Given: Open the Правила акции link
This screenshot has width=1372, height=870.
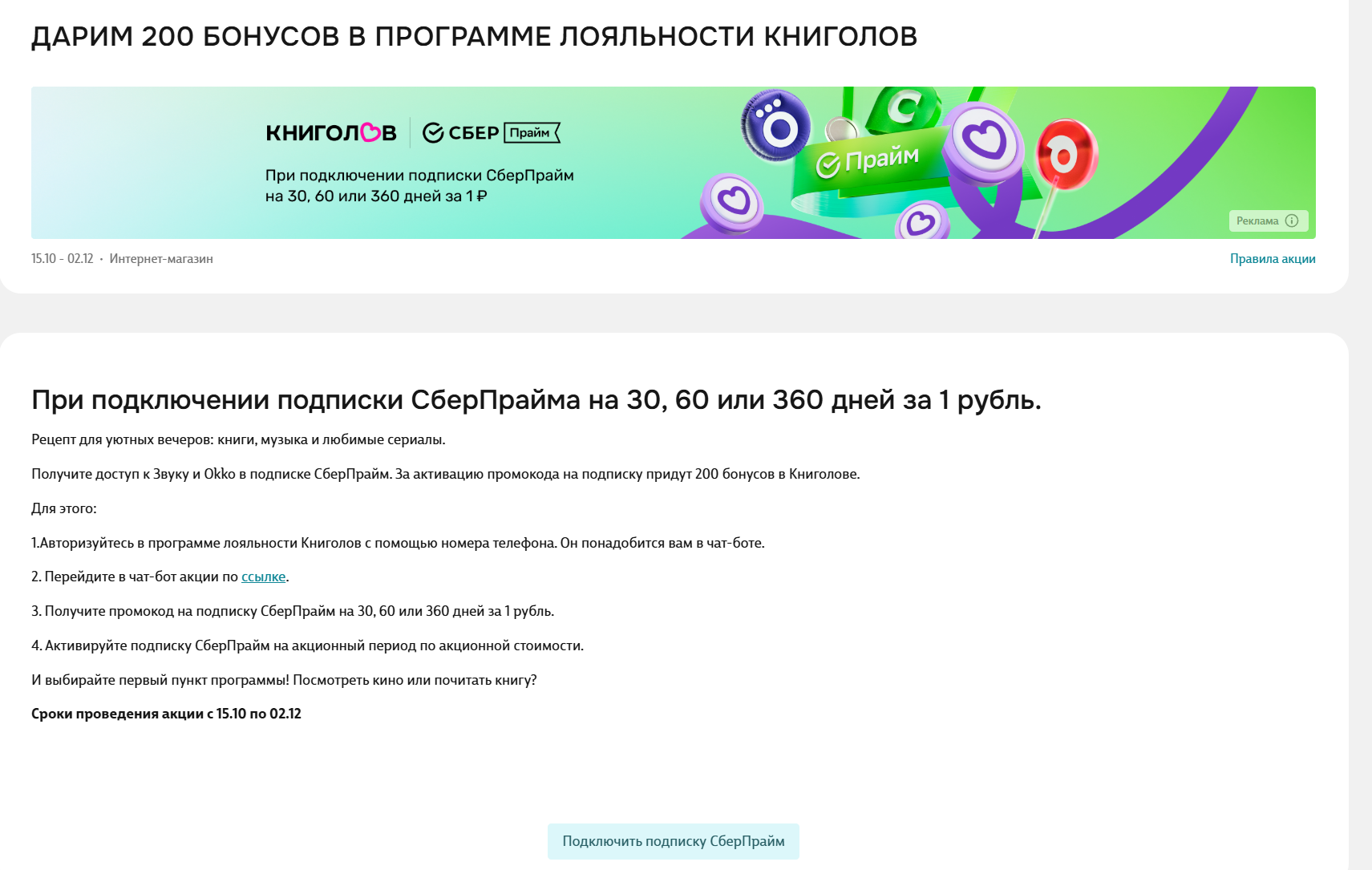Looking at the screenshot, I should pyautogui.click(x=1273, y=258).
